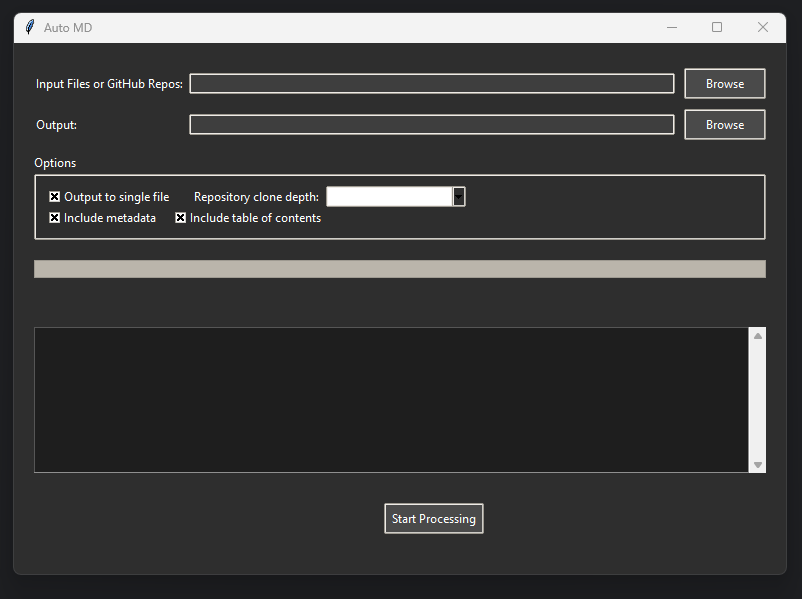Open the Repository clone depth dropdown arrow
Image resolution: width=802 pixels, height=599 pixels.
pos(459,196)
